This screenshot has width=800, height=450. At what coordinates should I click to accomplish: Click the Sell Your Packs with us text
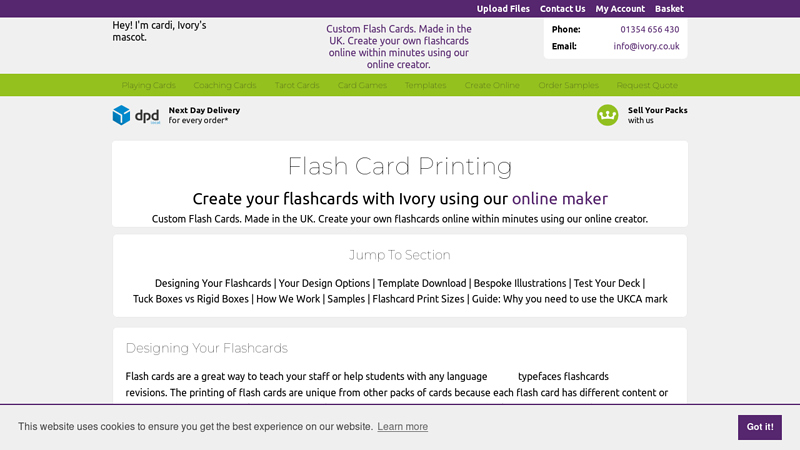point(657,115)
